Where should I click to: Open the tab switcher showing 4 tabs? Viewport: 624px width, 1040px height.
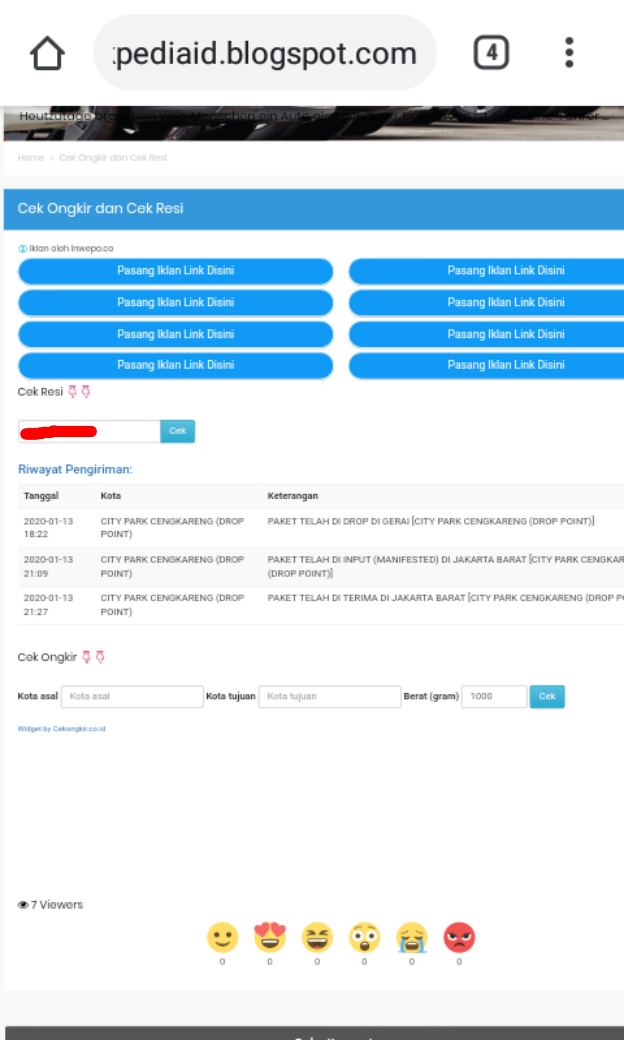pyautogui.click(x=491, y=53)
